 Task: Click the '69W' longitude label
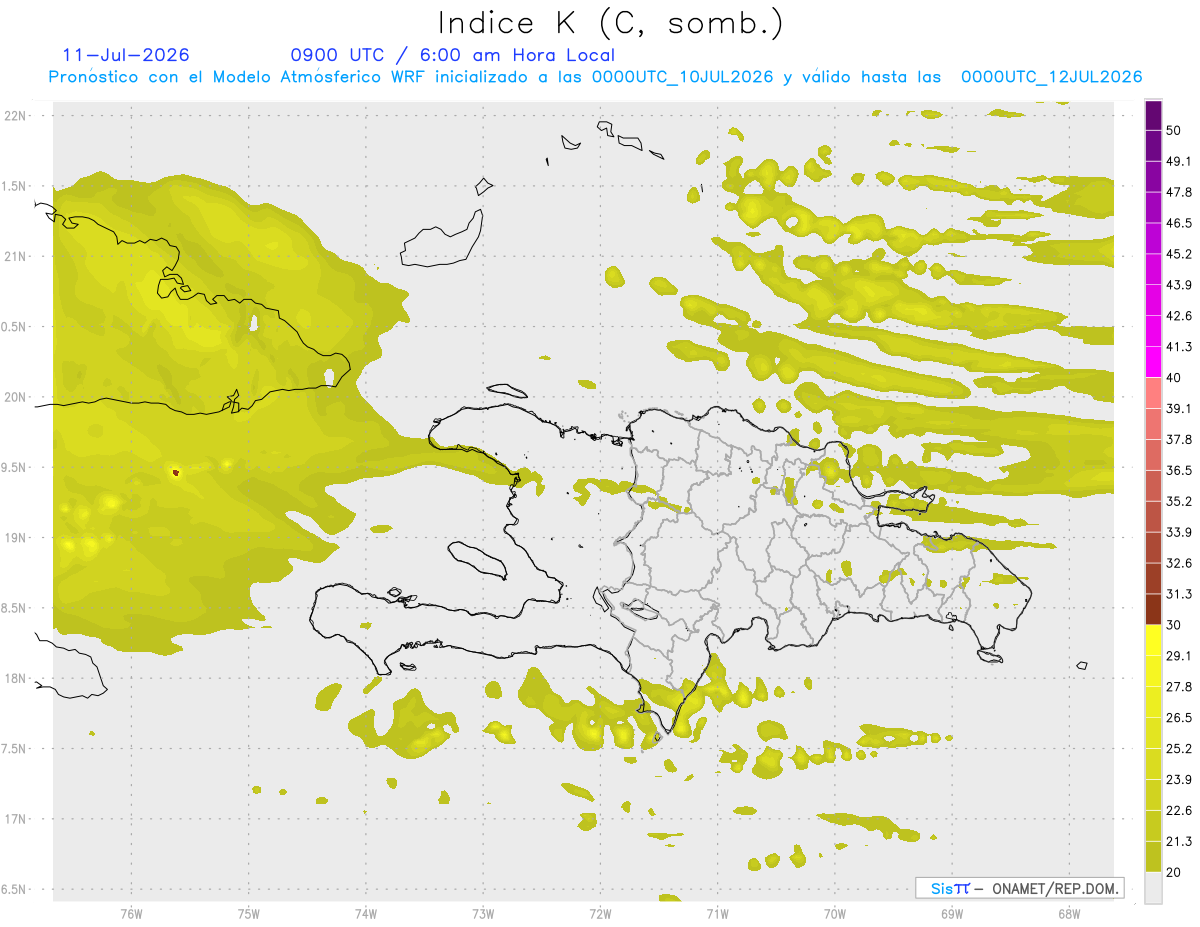952,913
